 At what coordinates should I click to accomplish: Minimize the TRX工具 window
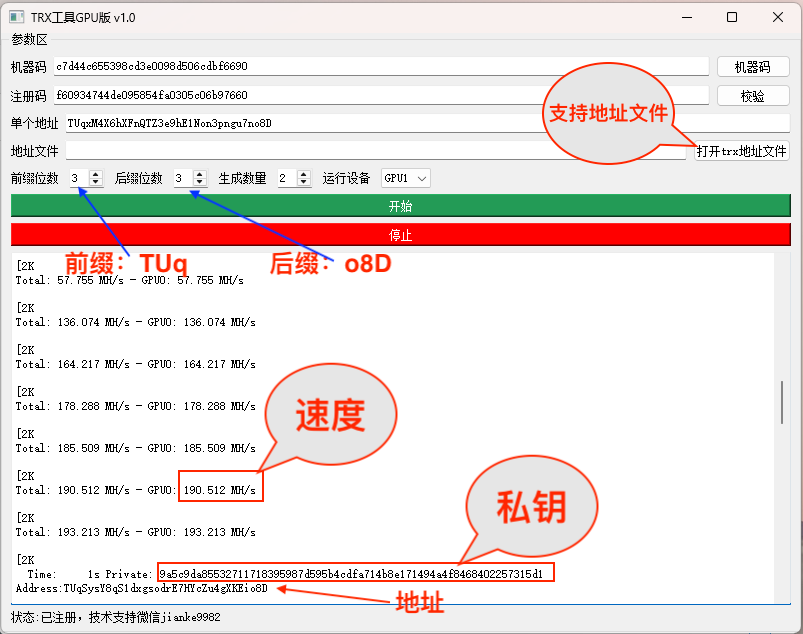pos(687,17)
